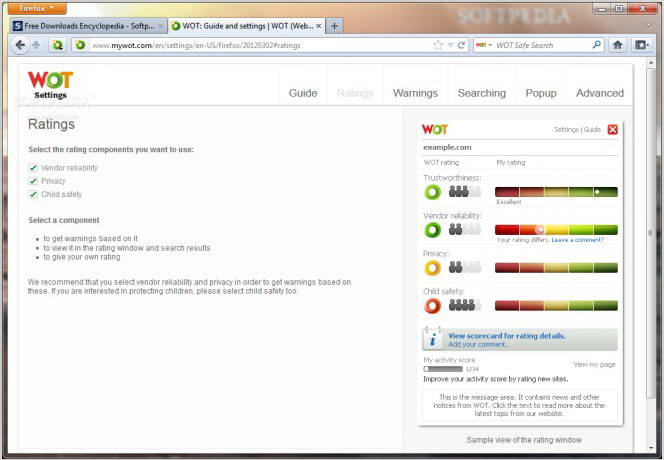Click the WOT Settings logo

[50, 85]
